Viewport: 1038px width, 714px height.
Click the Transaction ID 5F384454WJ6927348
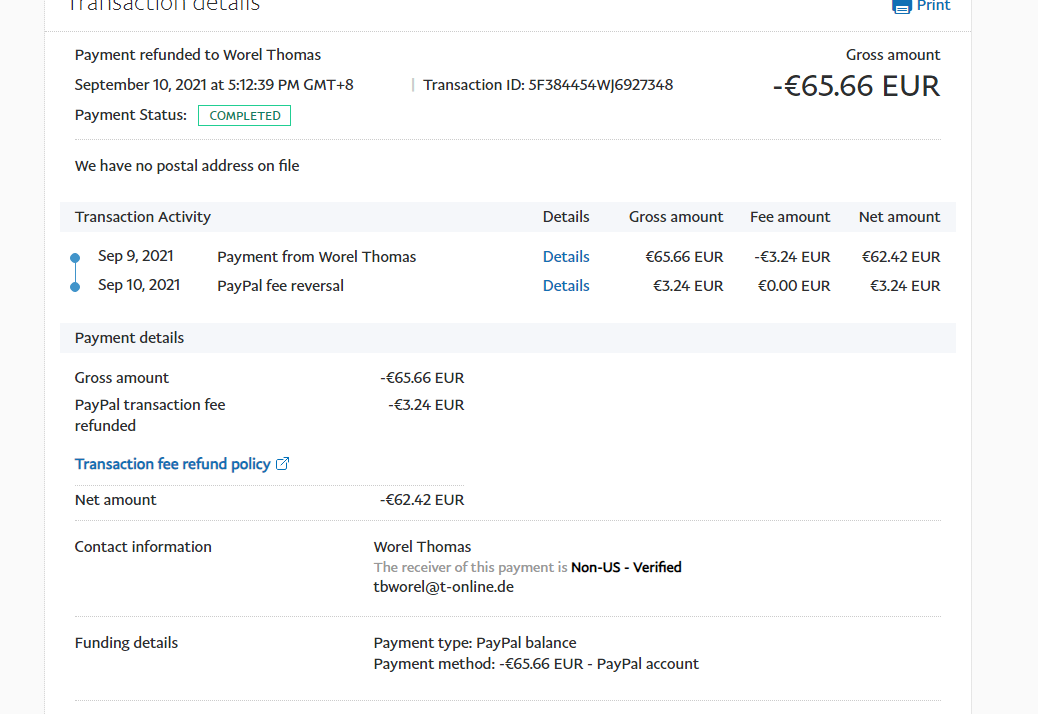pyautogui.click(x=548, y=85)
